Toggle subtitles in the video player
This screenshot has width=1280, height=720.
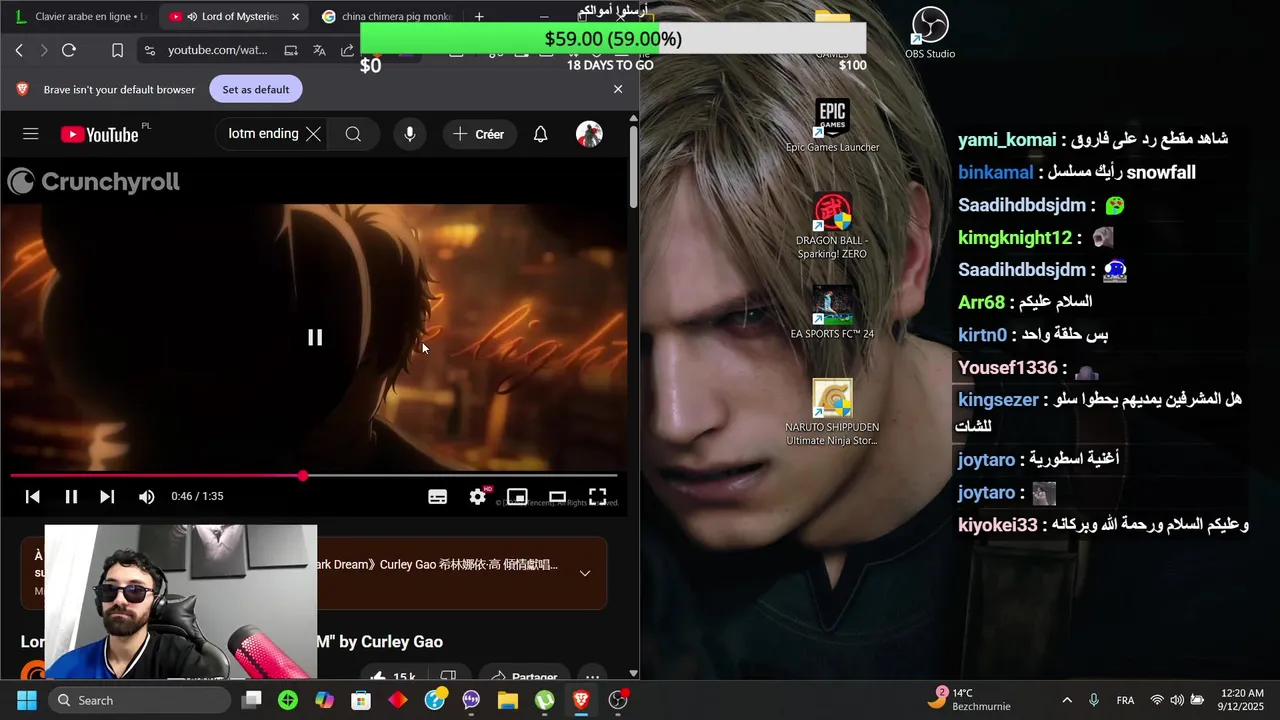click(437, 497)
